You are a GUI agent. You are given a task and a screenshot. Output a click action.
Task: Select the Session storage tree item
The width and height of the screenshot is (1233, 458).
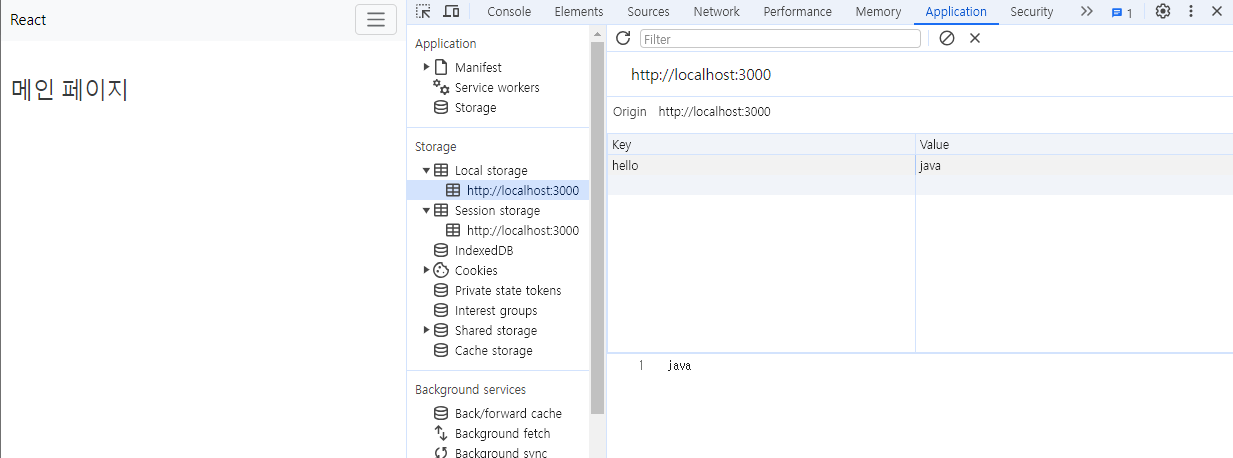point(497,211)
